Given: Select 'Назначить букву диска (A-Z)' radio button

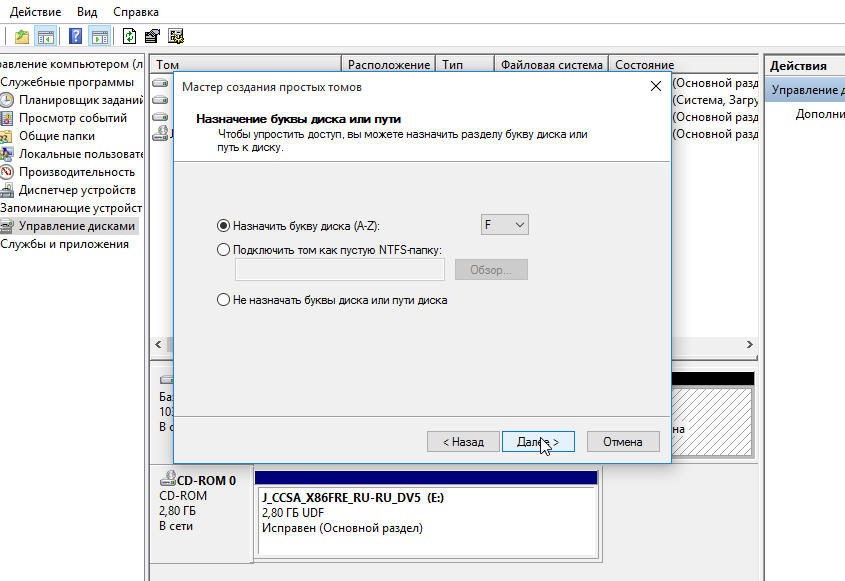Looking at the screenshot, I should 223,226.
